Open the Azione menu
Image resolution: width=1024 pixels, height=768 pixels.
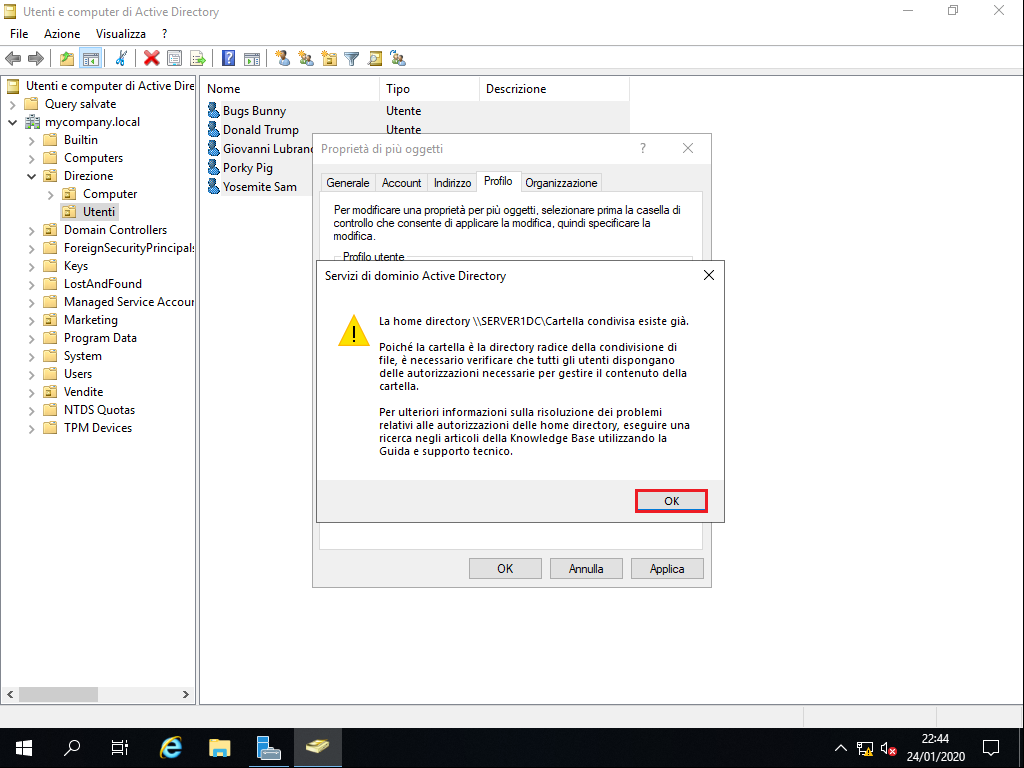pos(62,34)
